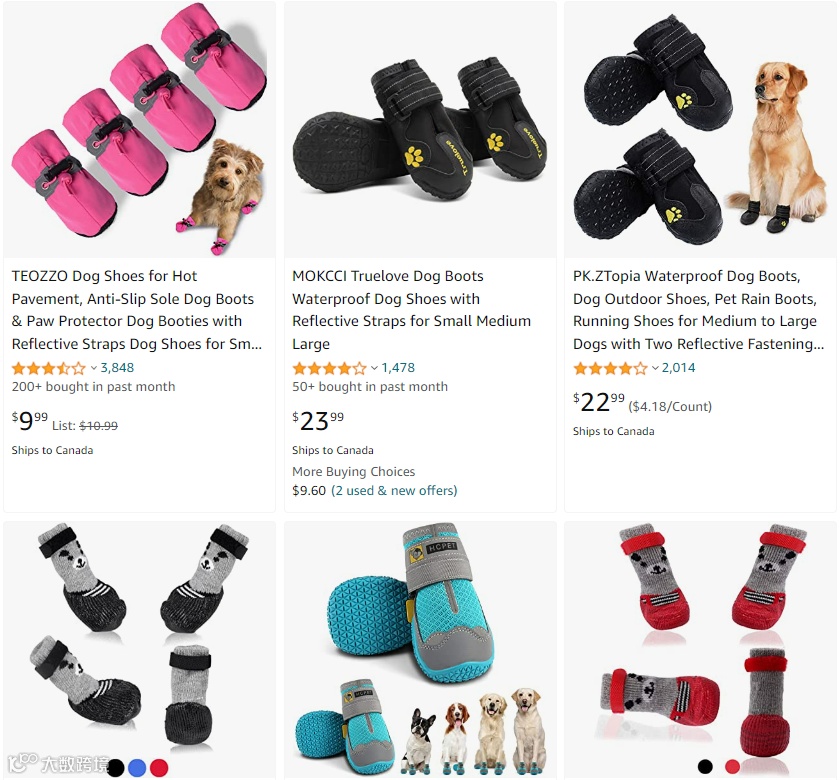This screenshot has width=840, height=780.
Task: Open the star rating icon for TEOZZO shoes
Action: (49, 368)
